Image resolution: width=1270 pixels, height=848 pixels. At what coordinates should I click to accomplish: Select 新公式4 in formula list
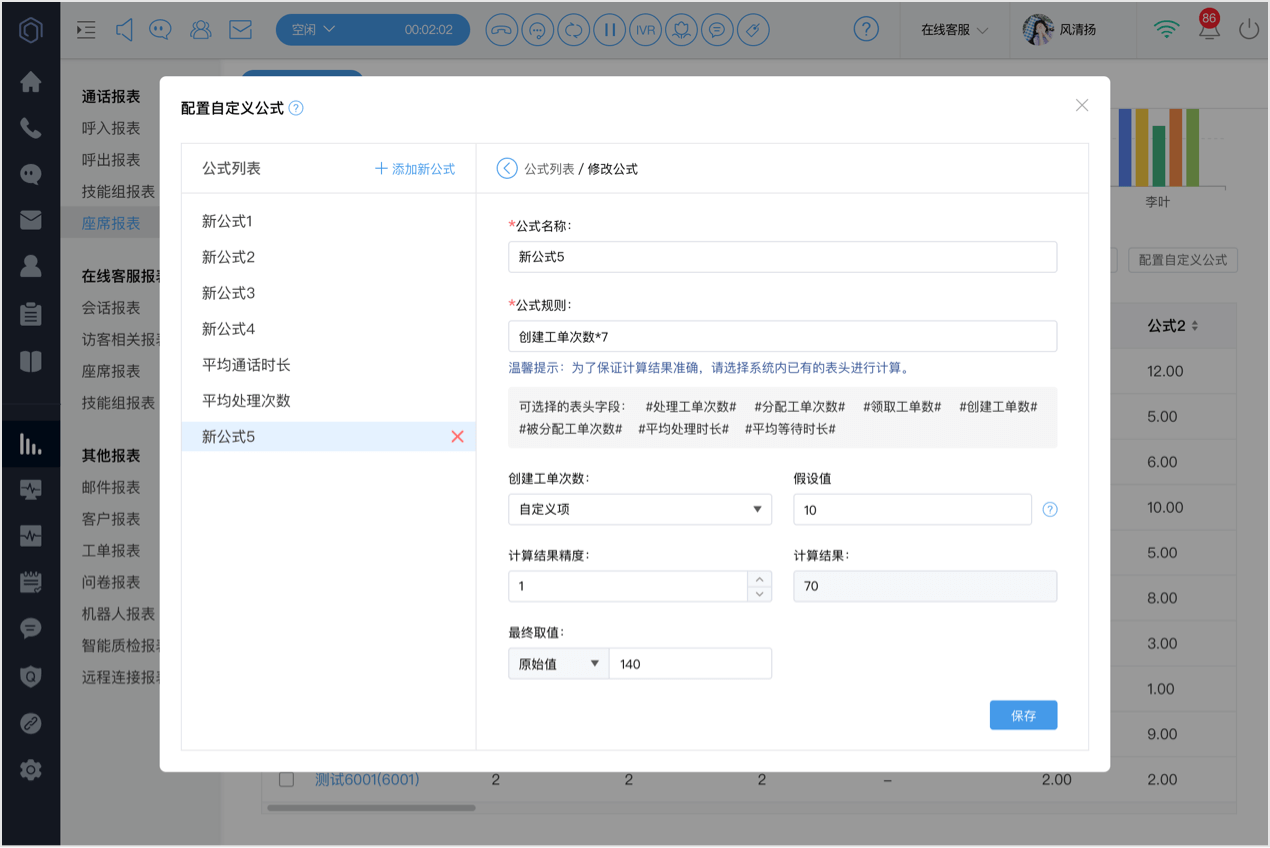[328, 329]
